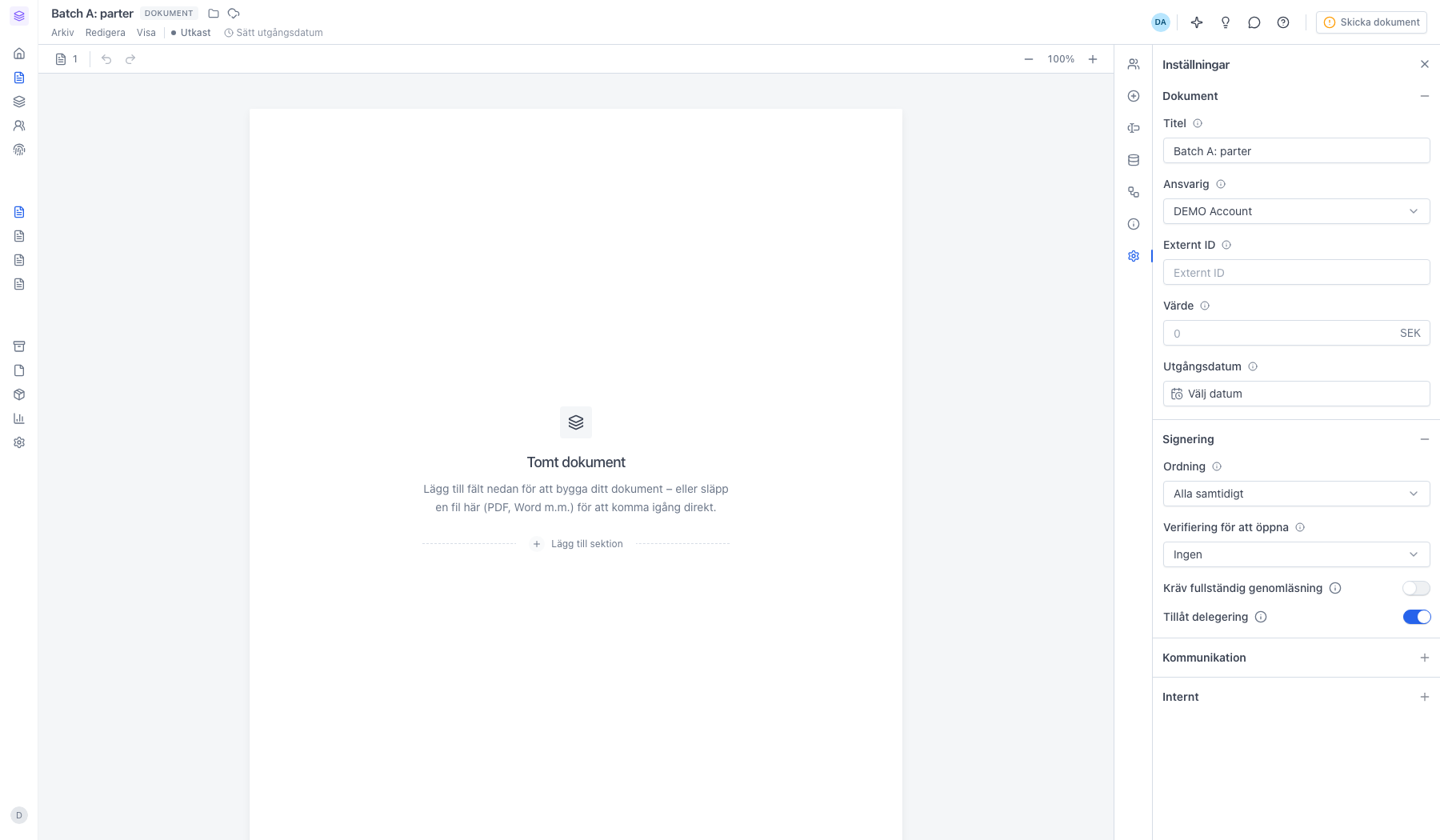Click Sätt utgångsdatum link

click(274, 33)
